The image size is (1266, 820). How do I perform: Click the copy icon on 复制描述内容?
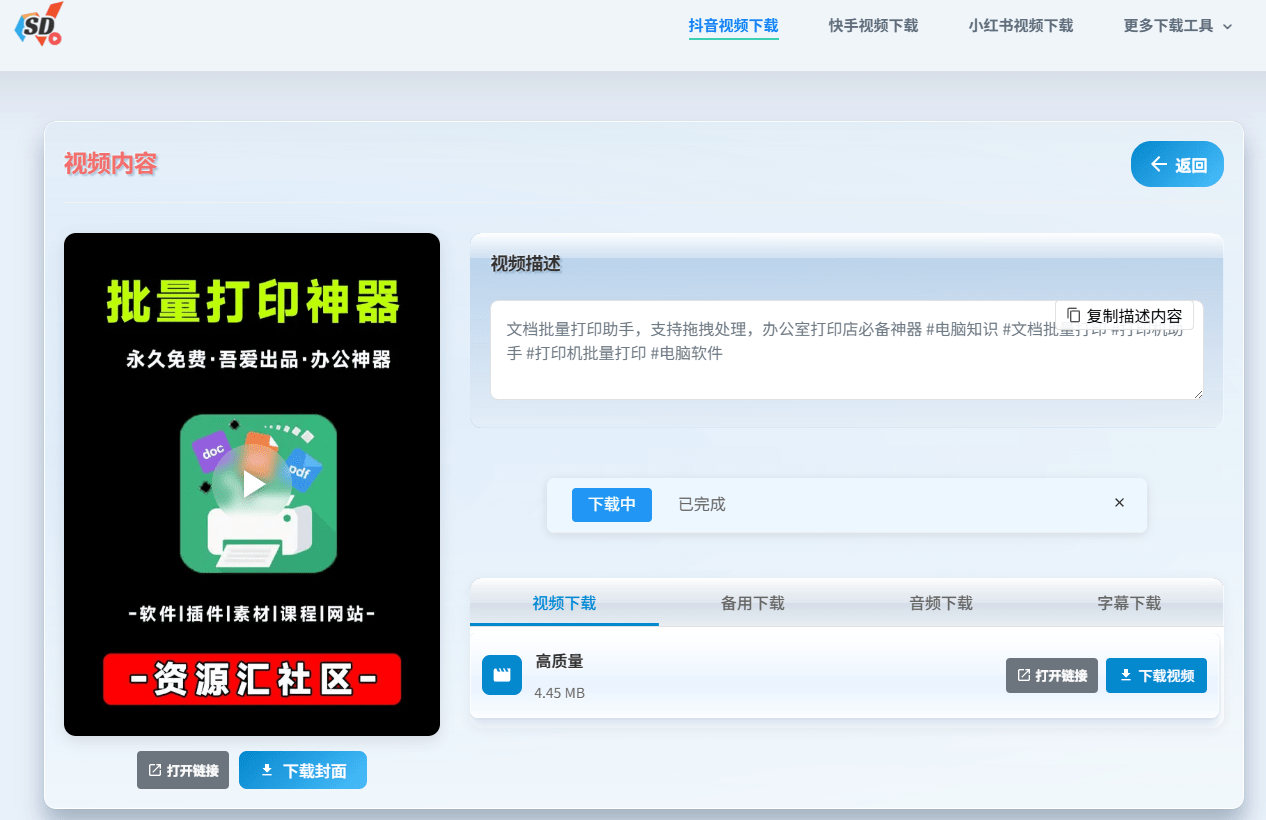coord(1074,315)
